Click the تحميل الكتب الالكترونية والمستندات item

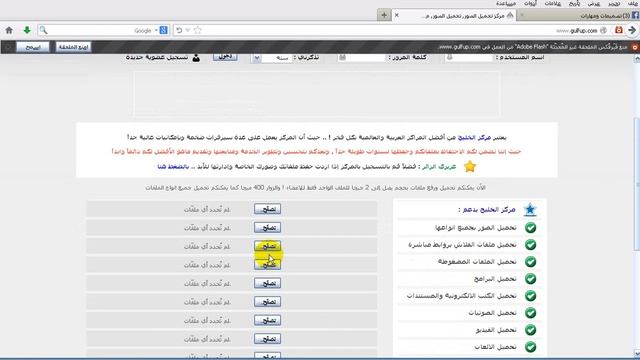pyautogui.click(x=461, y=296)
